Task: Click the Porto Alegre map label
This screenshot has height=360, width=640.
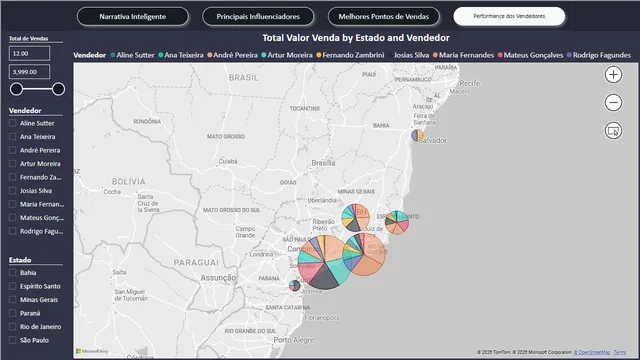Action: 294,340
